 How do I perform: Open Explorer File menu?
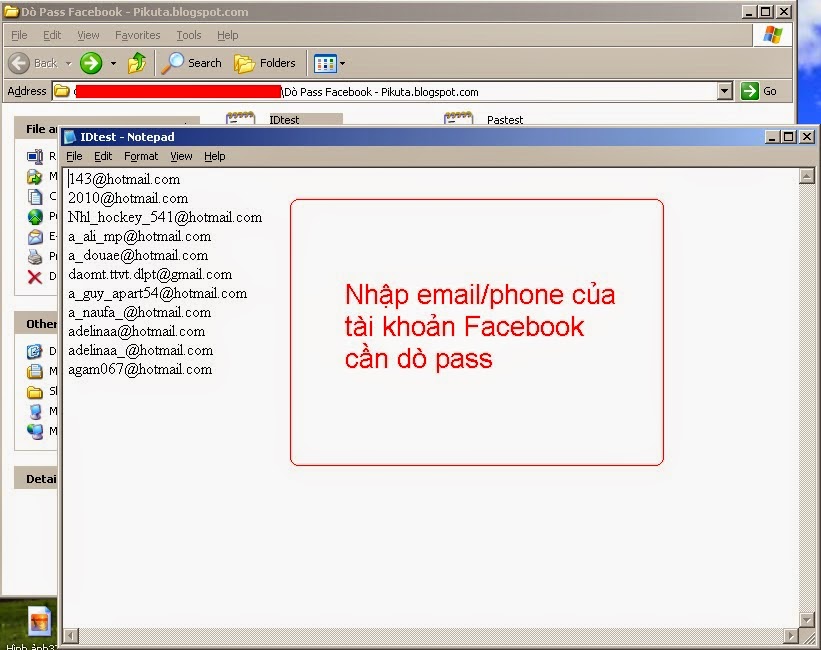[x=19, y=35]
